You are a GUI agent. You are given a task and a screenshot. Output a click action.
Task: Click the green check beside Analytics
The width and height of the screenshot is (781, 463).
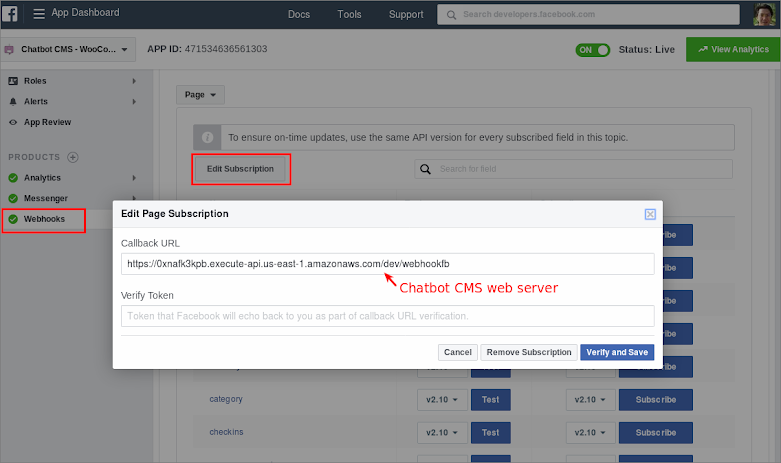tap(13, 178)
